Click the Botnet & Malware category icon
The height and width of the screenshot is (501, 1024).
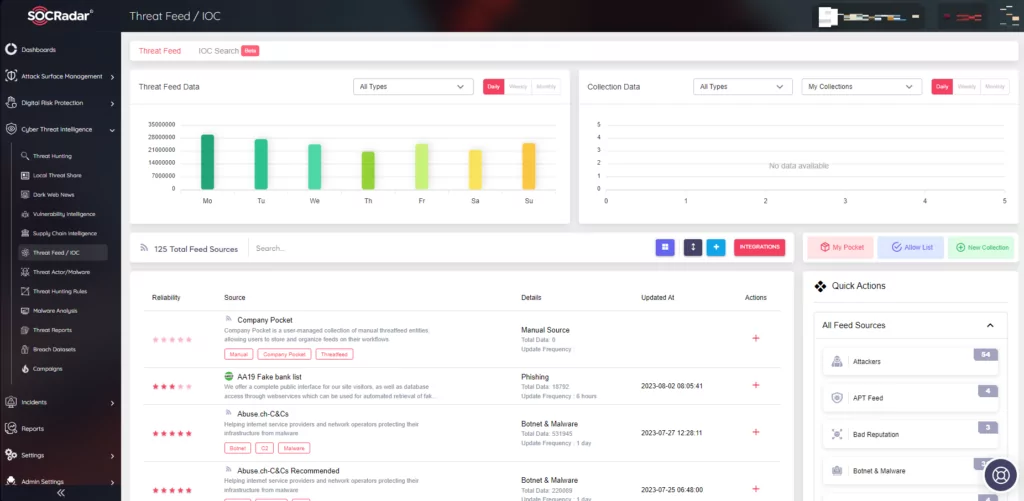[837, 470]
